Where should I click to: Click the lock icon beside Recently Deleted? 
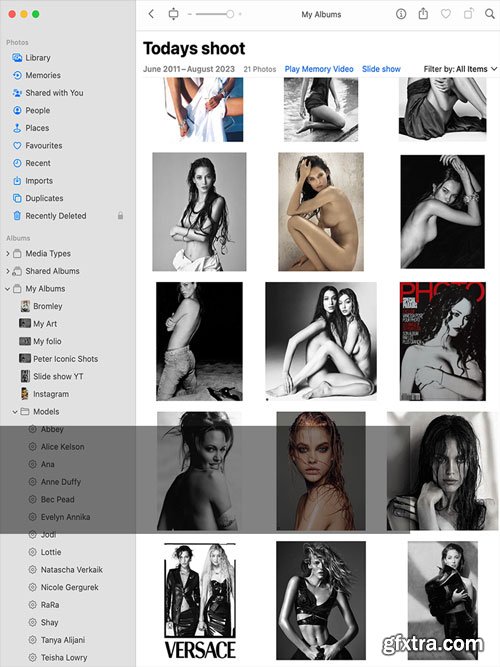(x=120, y=216)
